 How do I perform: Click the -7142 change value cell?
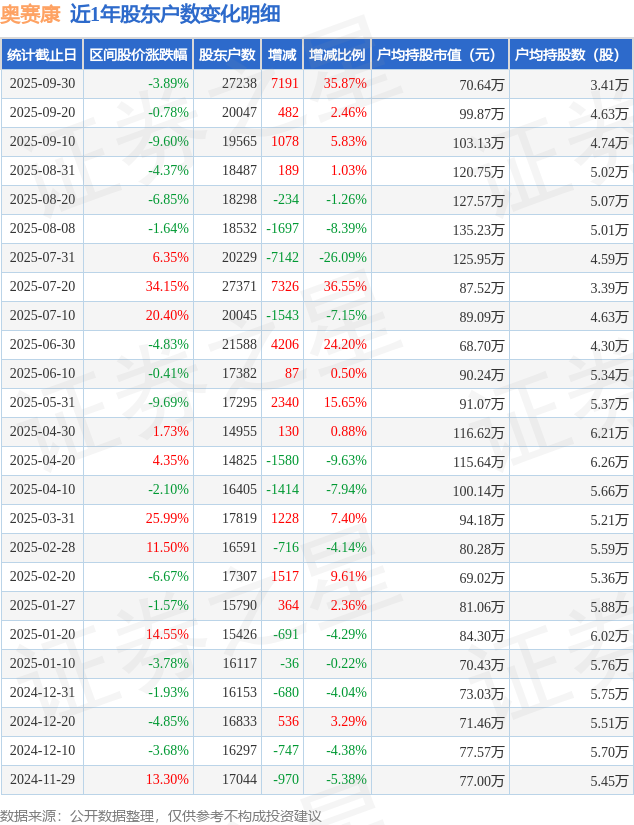point(282,258)
